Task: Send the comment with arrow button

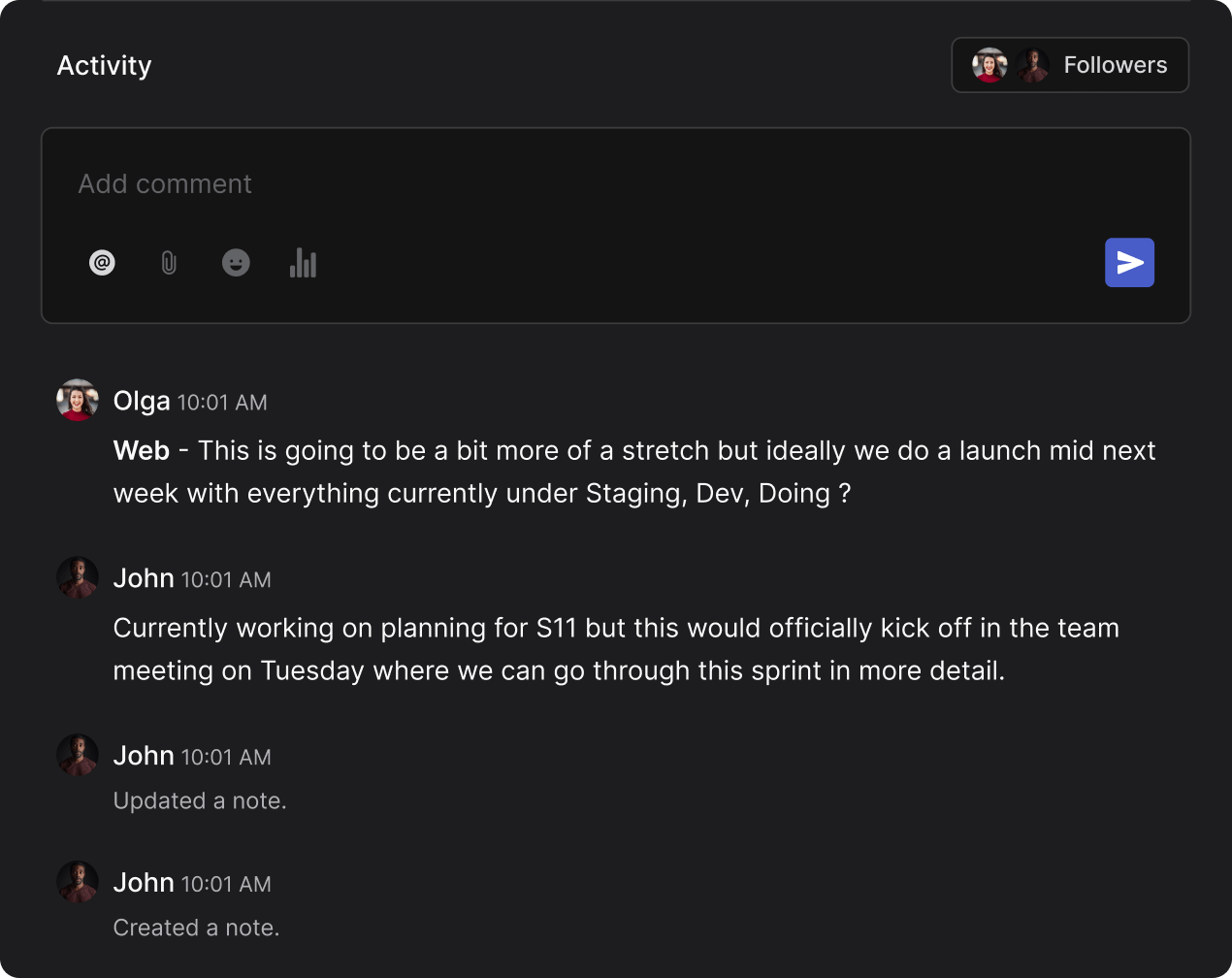Action: (x=1129, y=263)
